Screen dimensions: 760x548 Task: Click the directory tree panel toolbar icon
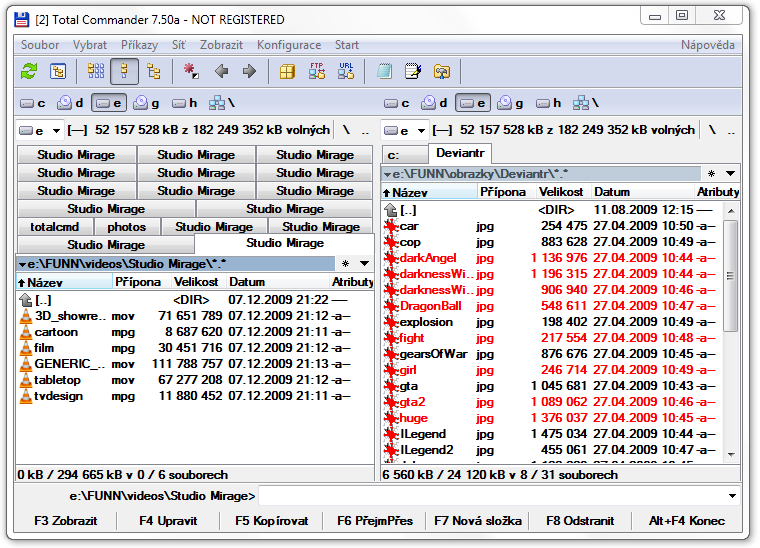[58, 71]
